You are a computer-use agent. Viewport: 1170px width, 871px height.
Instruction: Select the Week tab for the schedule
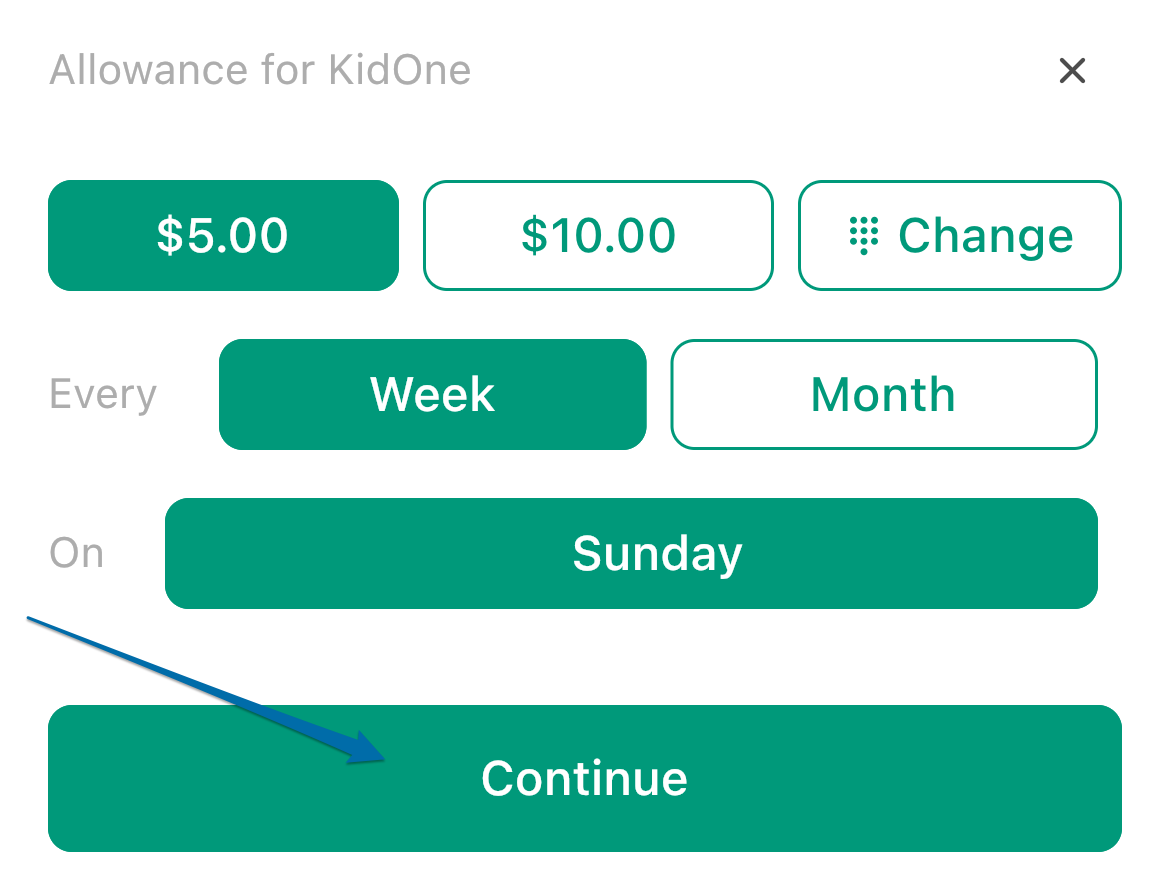433,394
